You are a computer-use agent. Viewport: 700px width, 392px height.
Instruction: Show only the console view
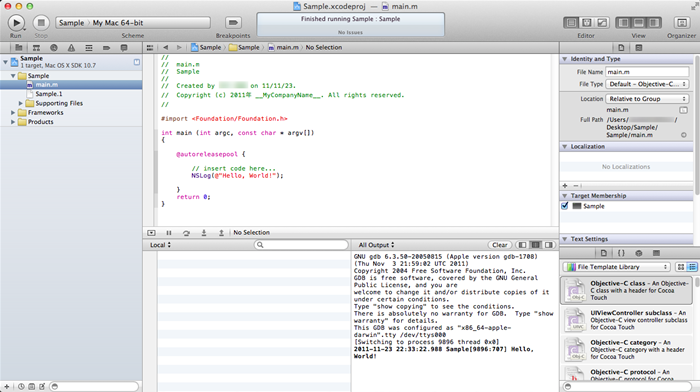click(x=549, y=245)
